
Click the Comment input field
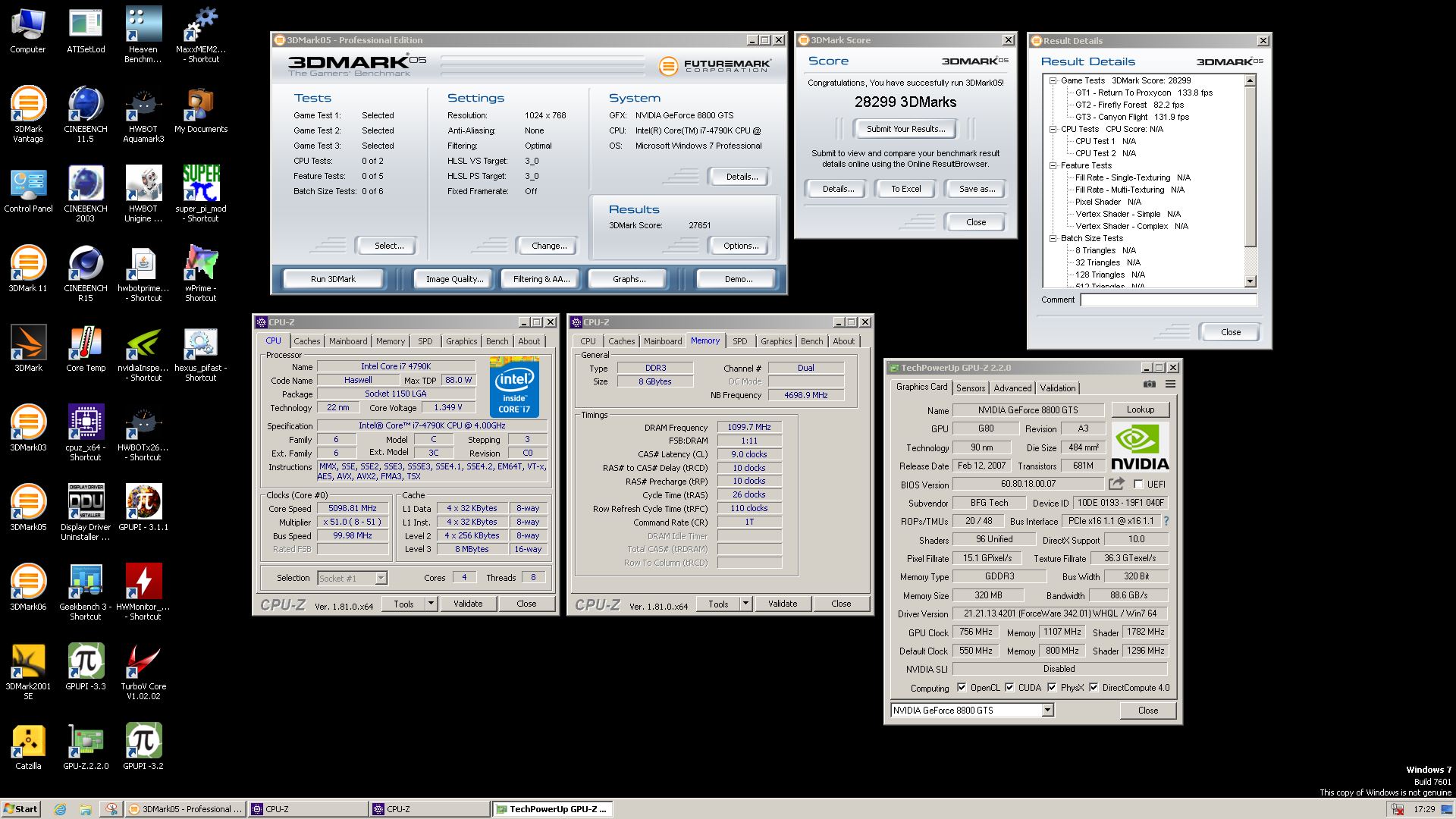pyautogui.click(x=1168, y=300)
